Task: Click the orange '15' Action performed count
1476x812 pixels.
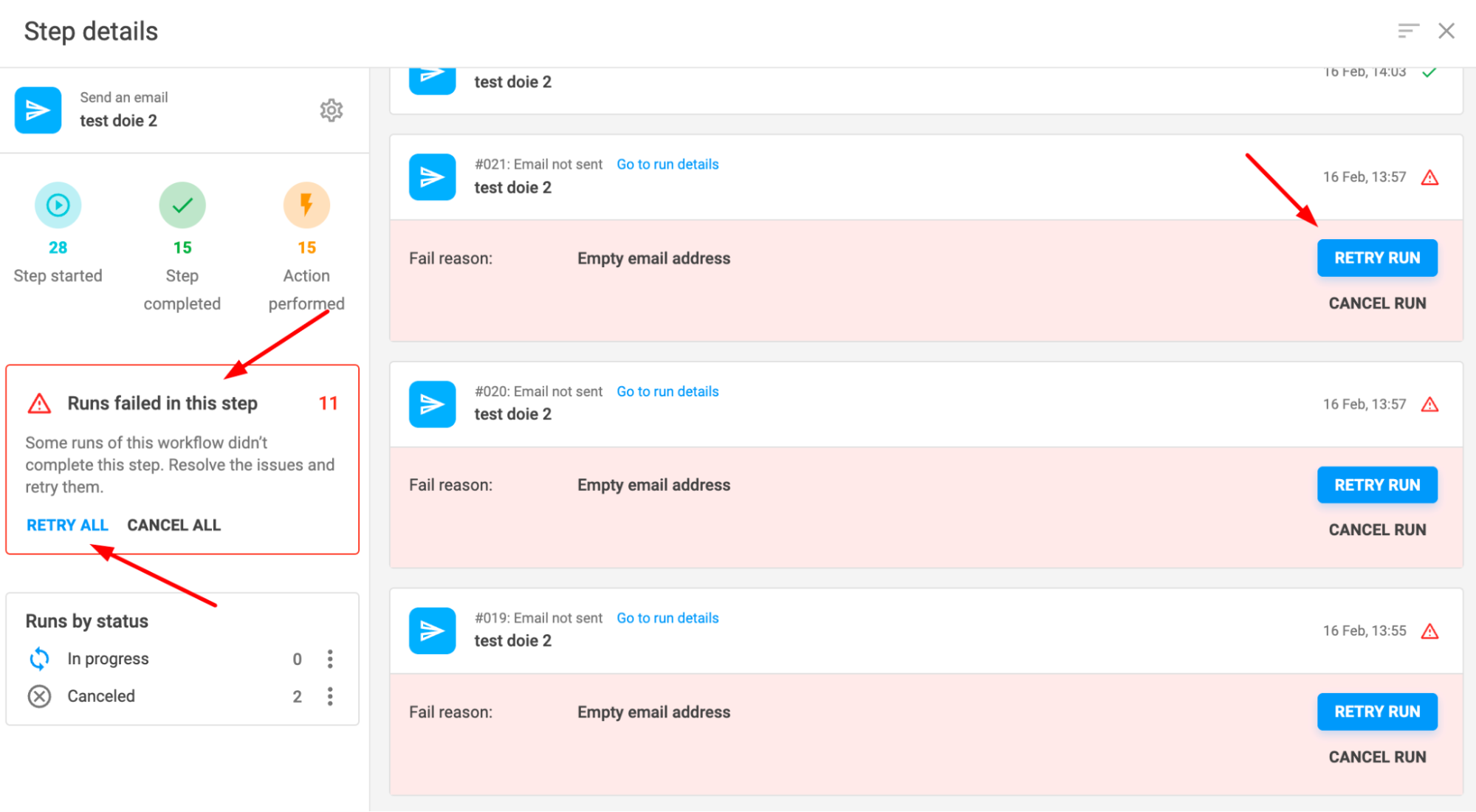Action: pyautogui.click(x=306, y=247)
